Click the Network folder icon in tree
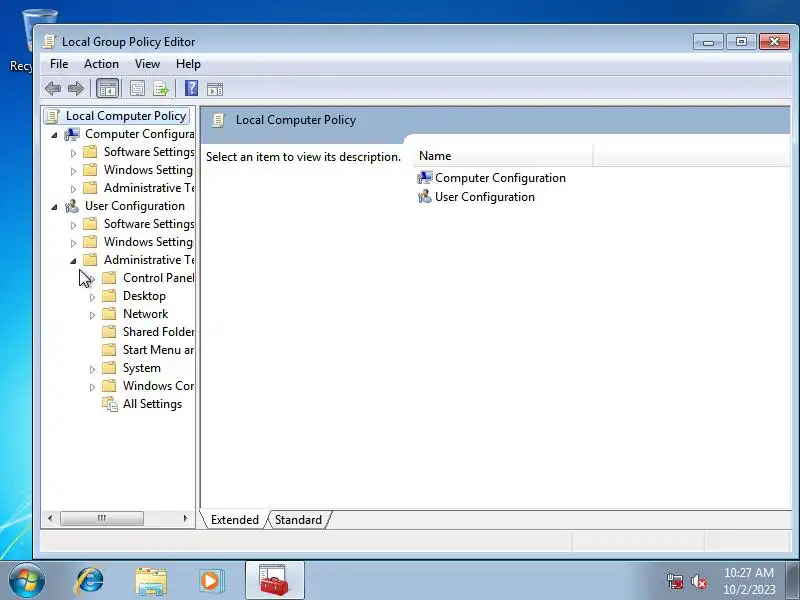800x600 pixels. [109, 314]
